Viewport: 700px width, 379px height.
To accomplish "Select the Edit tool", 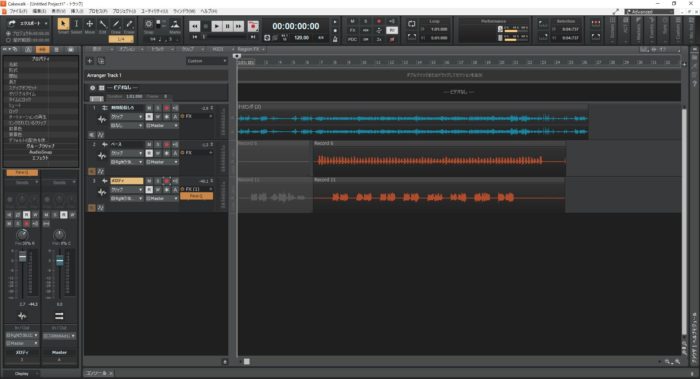I will [103, 24].
